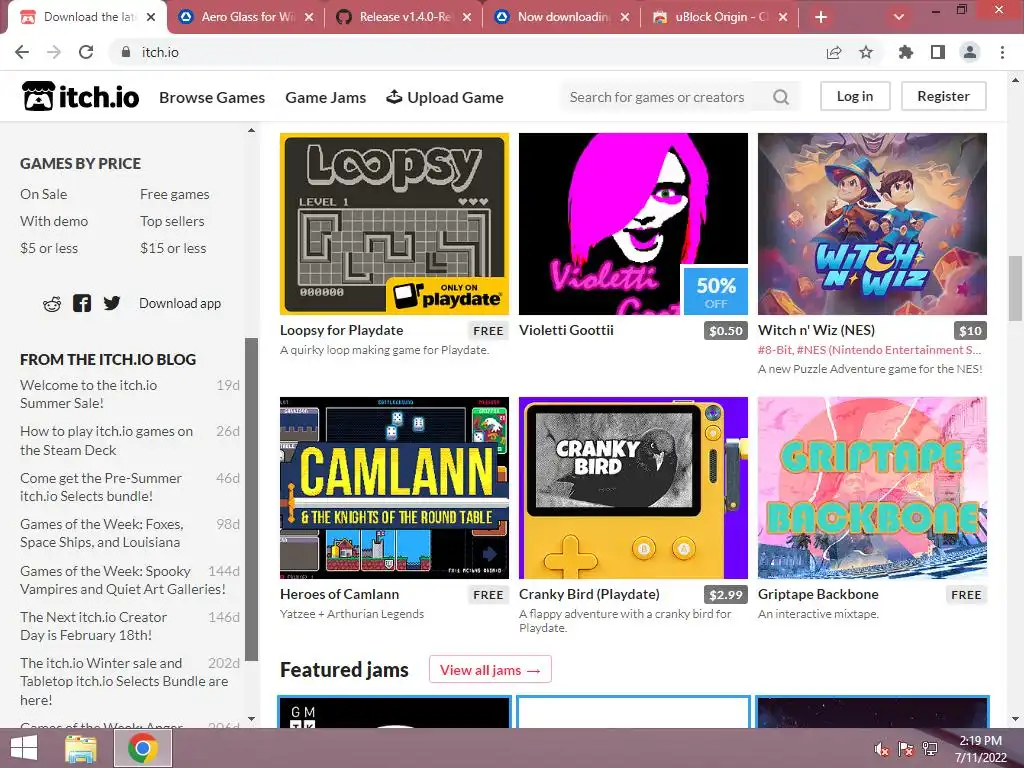Switch to the Now downloading tab
Image resolution: width=1024 pixels, height=768 pixels.
tap(562, 17)
